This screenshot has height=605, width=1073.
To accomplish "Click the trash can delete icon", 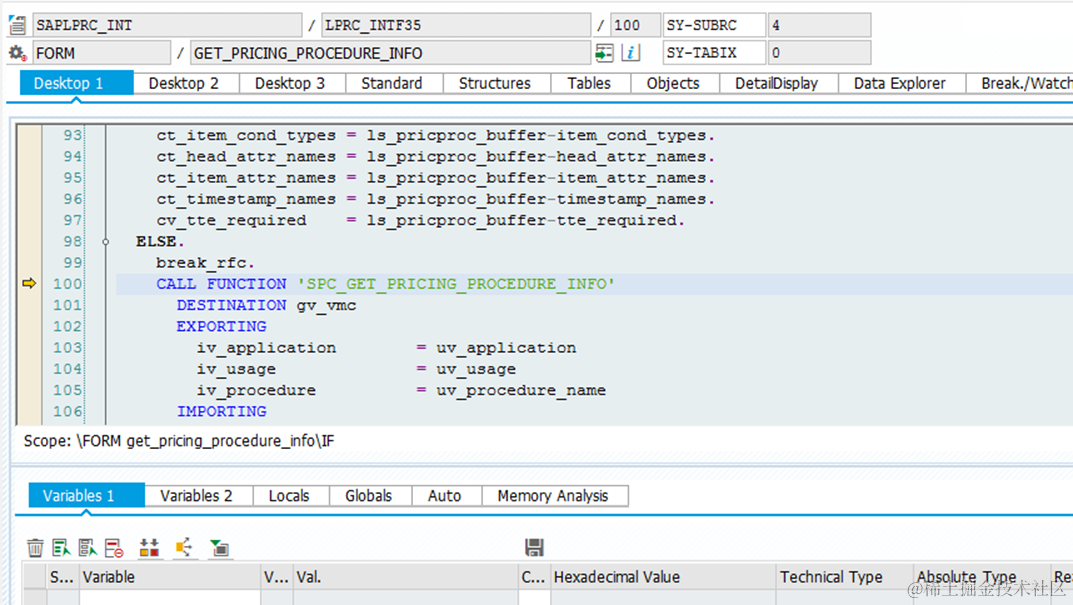I will (35, 548).
